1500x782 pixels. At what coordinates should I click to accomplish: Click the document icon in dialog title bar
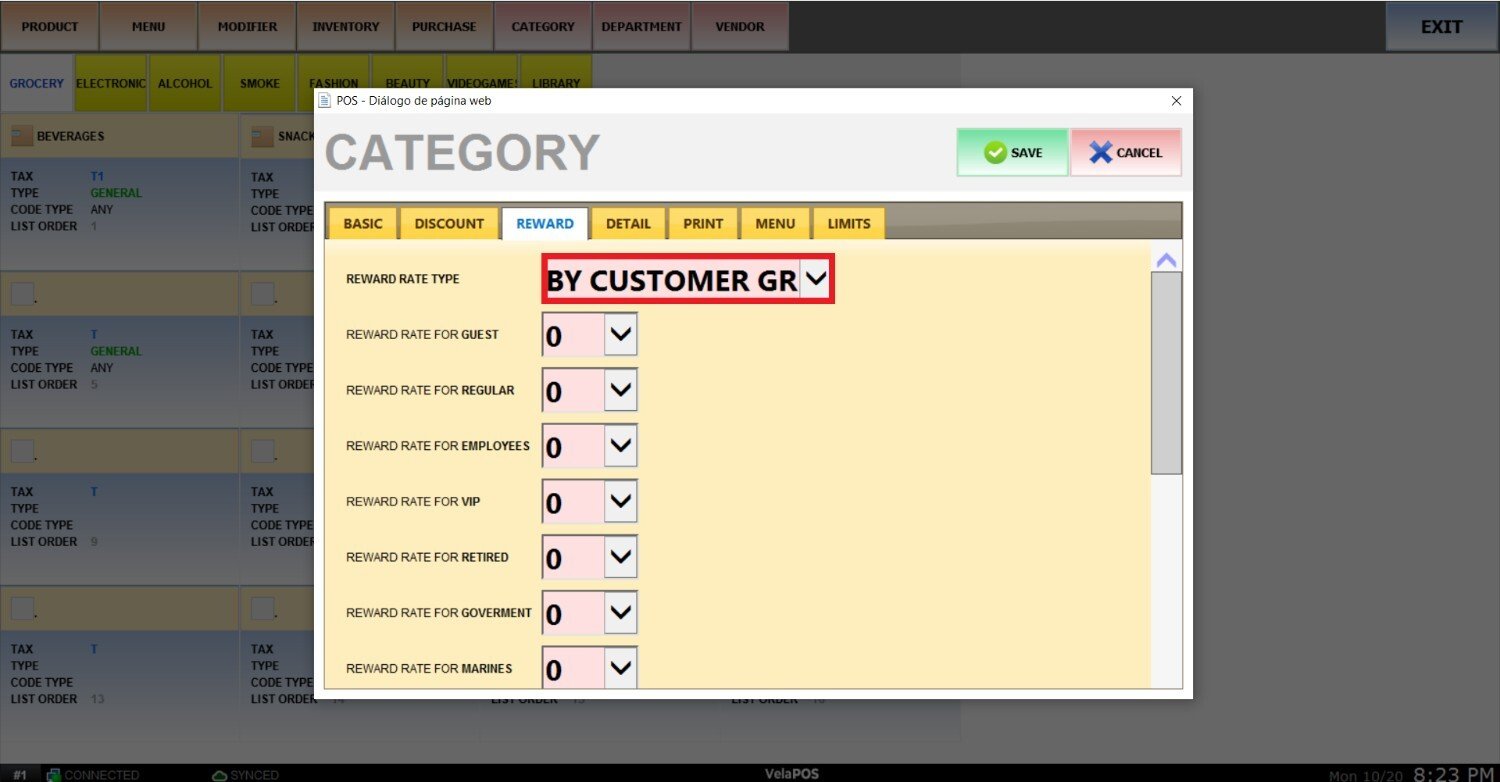(x=325, y=101)
